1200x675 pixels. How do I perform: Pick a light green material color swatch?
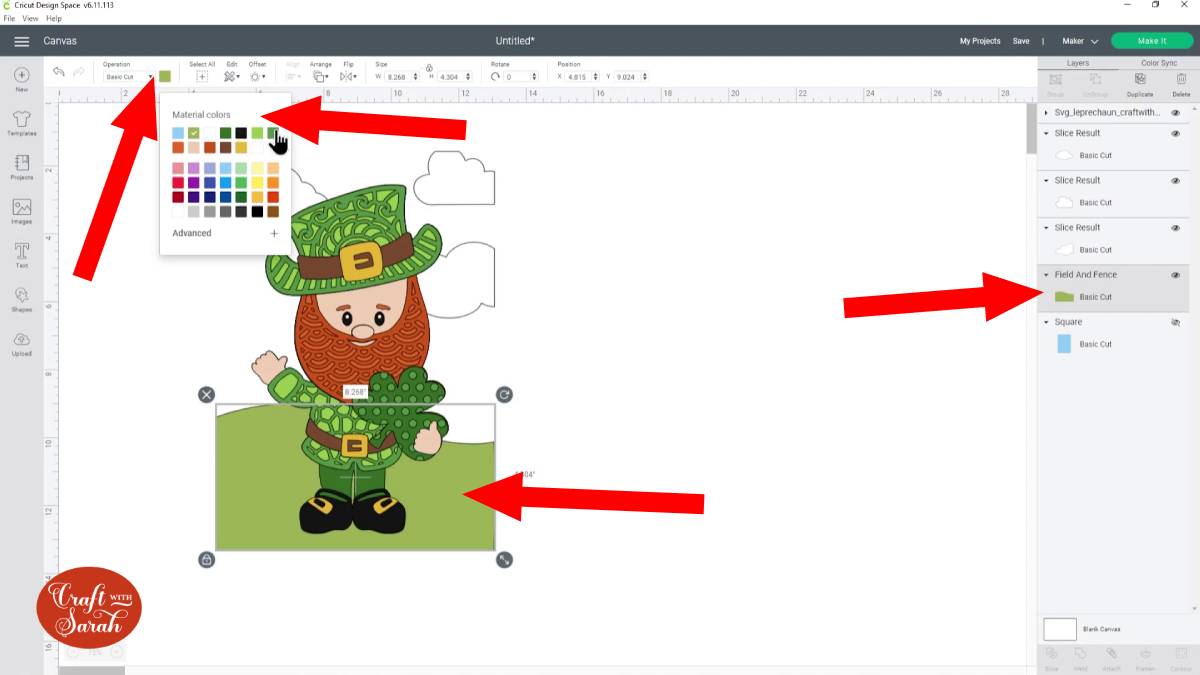click(257, 133)
